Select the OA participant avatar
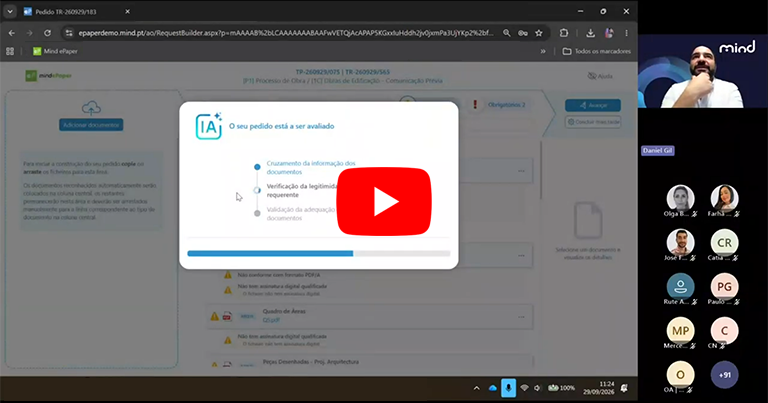The height and width of the screenshot is (403, 768). pos(680,375)
